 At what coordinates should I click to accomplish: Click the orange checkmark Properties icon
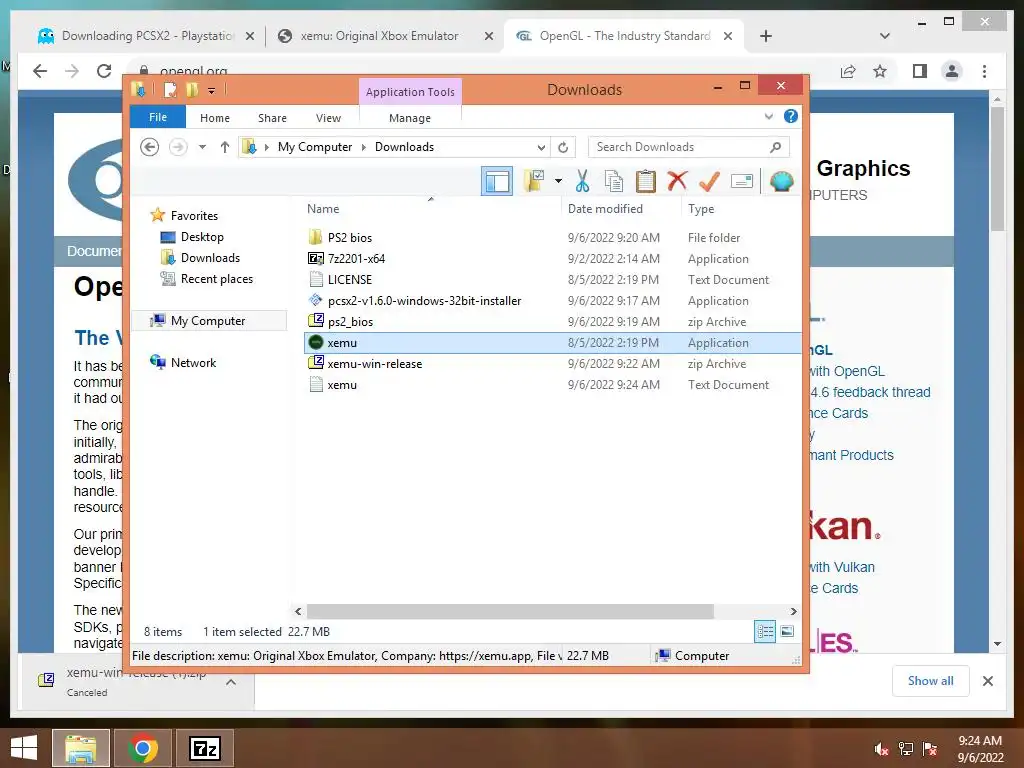[x=709, y=181]
